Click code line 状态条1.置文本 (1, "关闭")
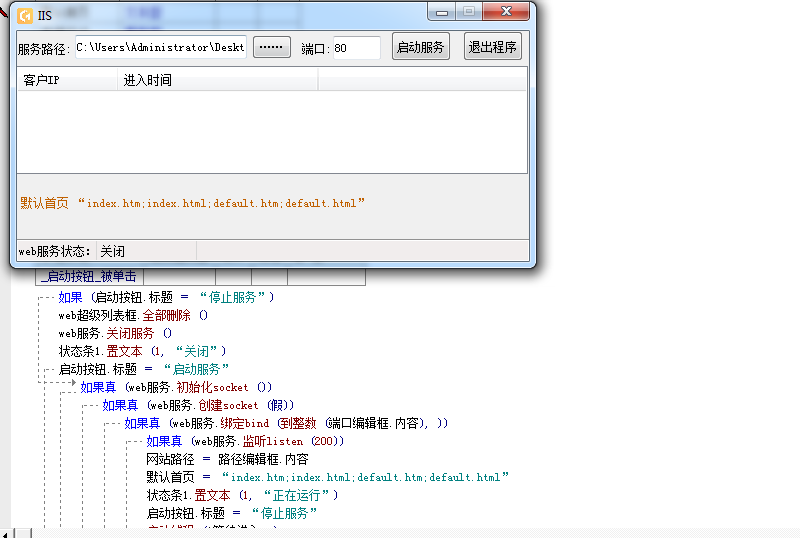Image resolution: width=800 pixels, height=538 pixels. pos(142,351)
